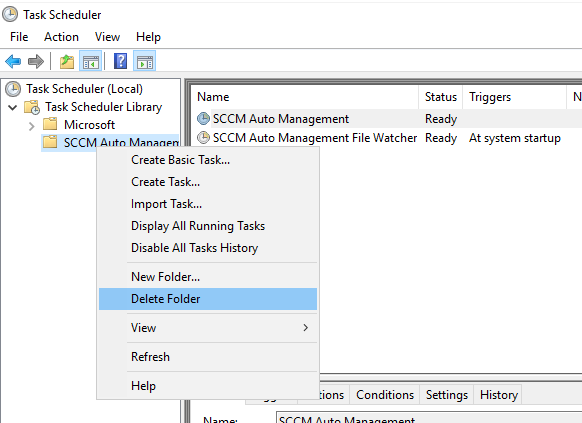This screenshot has height=423, width=582.
Task: Switch to the History tab
Action: 498,395
